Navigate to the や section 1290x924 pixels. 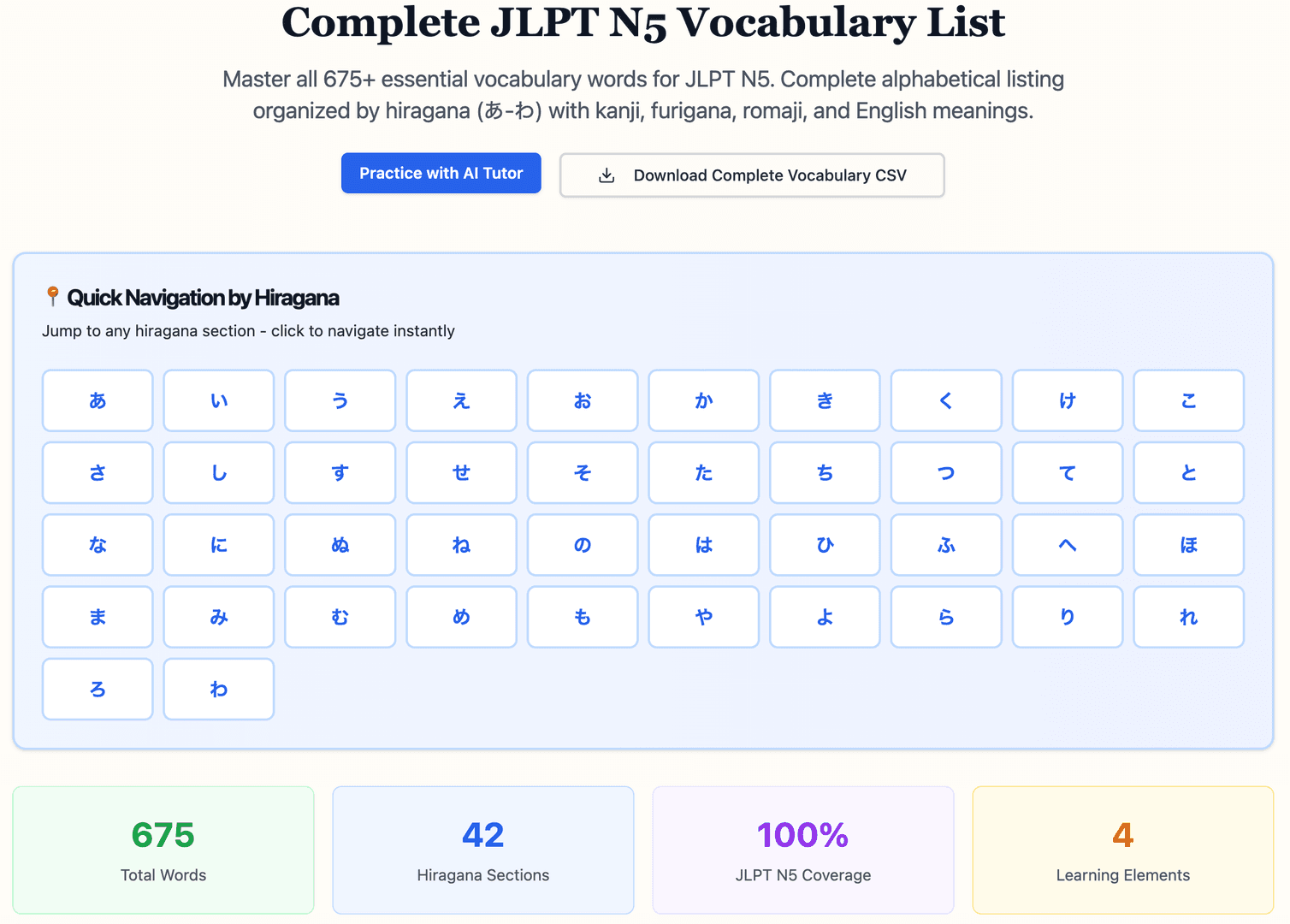[x=703, y=616]
